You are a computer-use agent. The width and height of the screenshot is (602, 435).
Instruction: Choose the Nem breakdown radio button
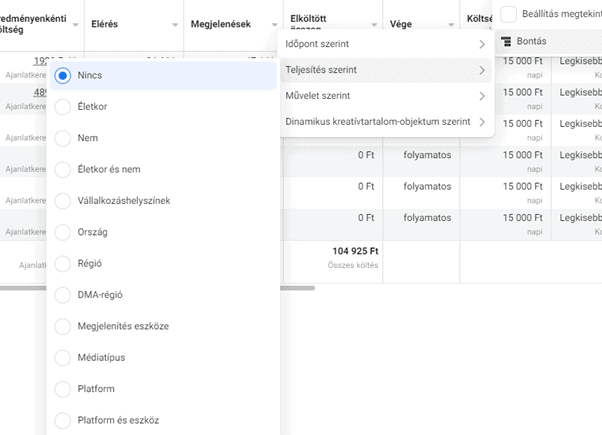click(63, 138)
